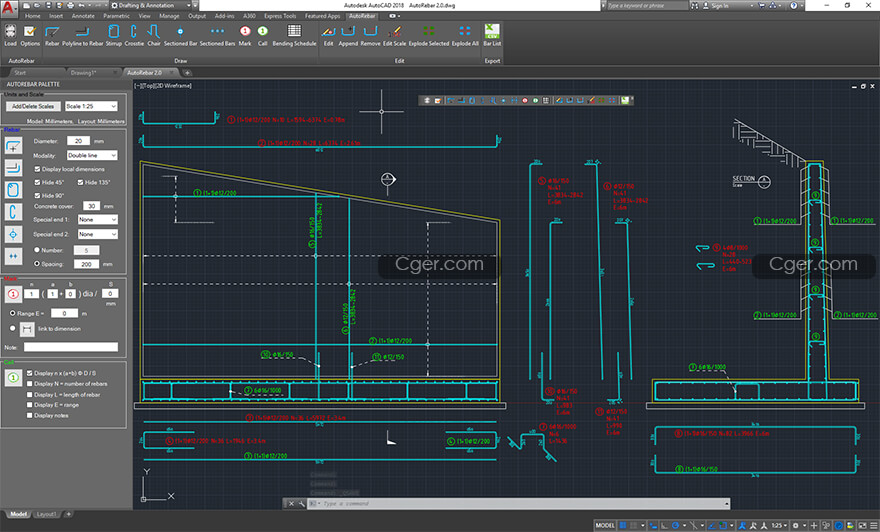Image resolution: width=880 pixels, height=532 pixels.
Task: Toggle Display n x (a+b) checkbox
Action: [x=29, y=373]
